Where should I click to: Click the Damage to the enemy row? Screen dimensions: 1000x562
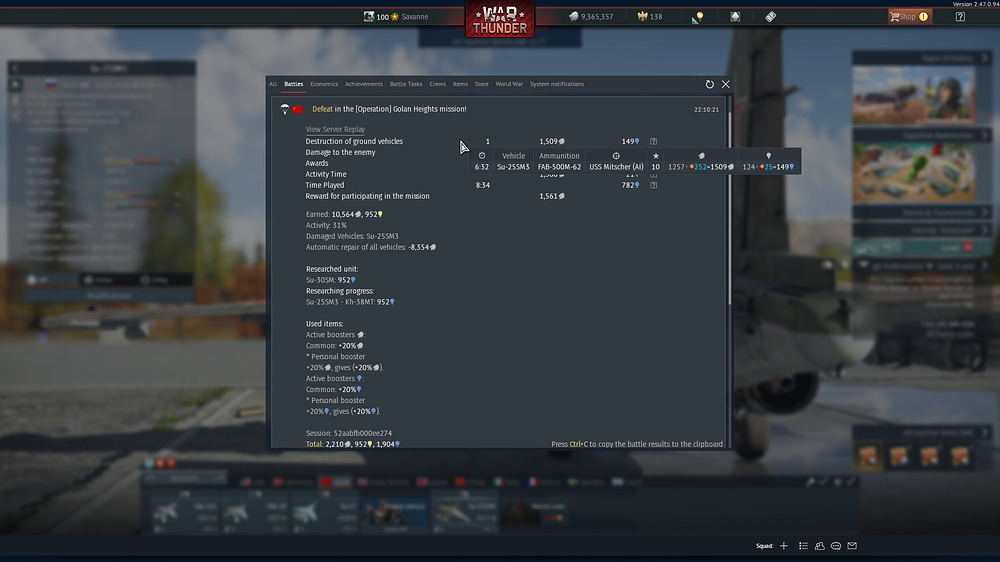coord(341,152)
